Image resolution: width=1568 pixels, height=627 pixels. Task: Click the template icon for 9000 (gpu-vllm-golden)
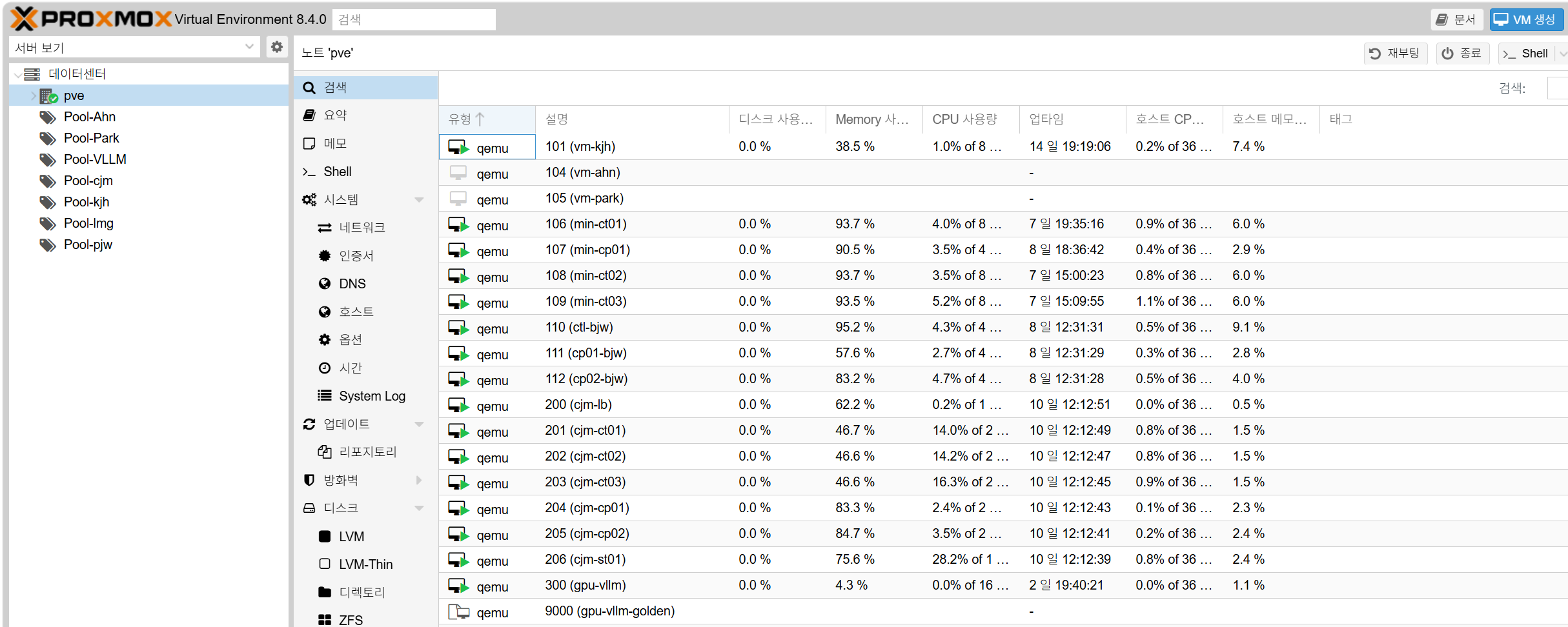click(x=458, y=612)
